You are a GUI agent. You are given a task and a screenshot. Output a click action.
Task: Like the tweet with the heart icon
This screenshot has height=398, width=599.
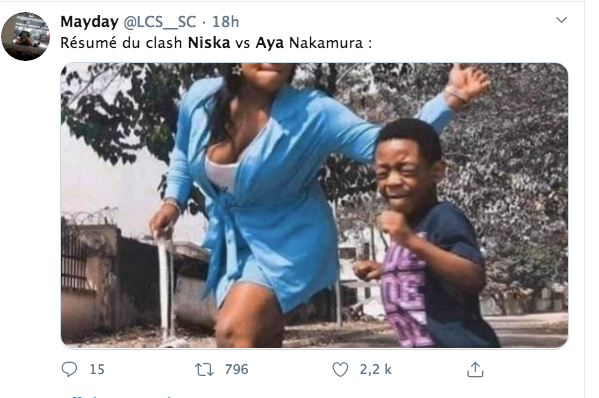[340, 370]
